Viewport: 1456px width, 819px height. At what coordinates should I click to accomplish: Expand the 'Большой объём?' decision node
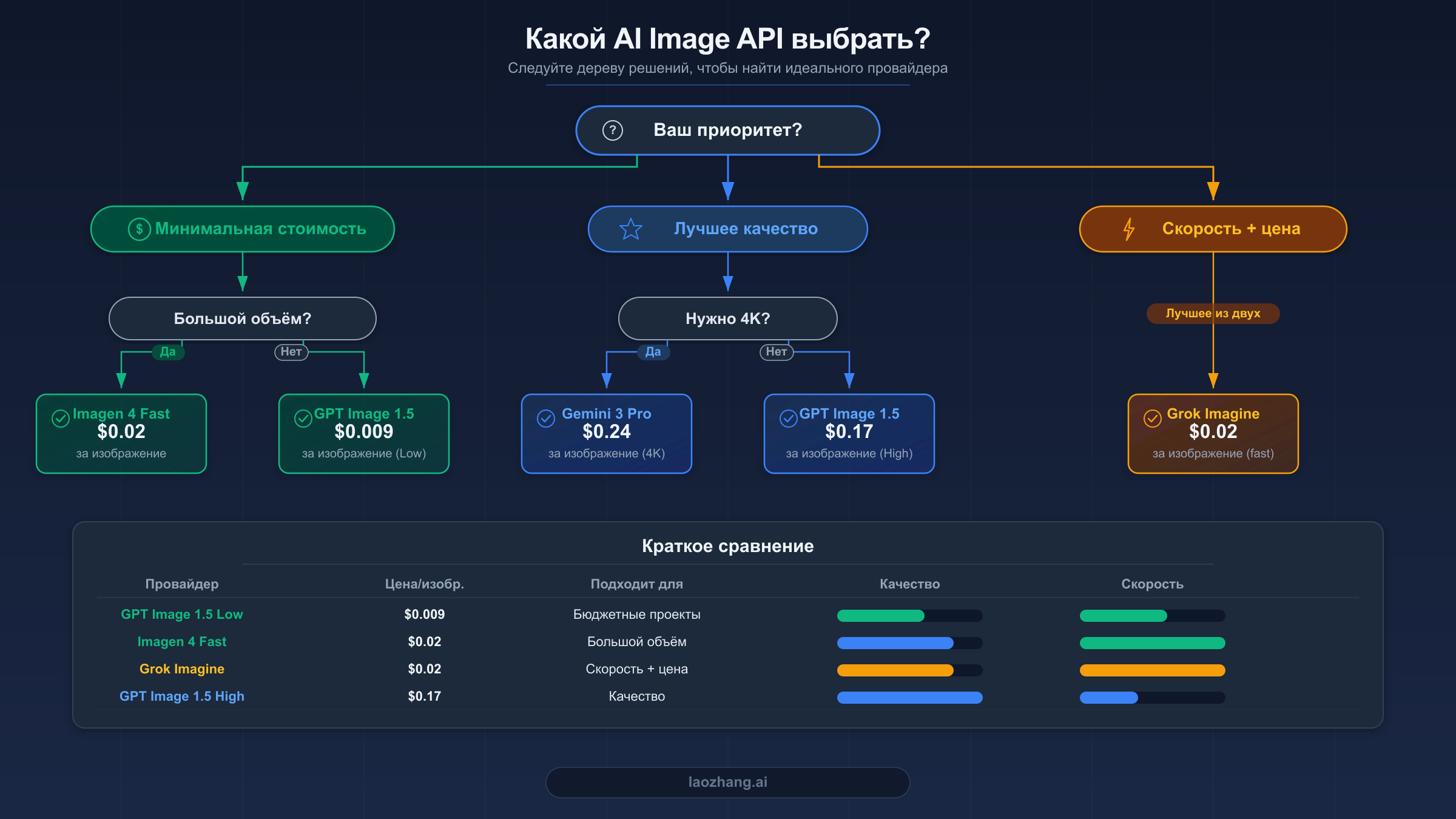pyautogui.click(x=242, y=318)
